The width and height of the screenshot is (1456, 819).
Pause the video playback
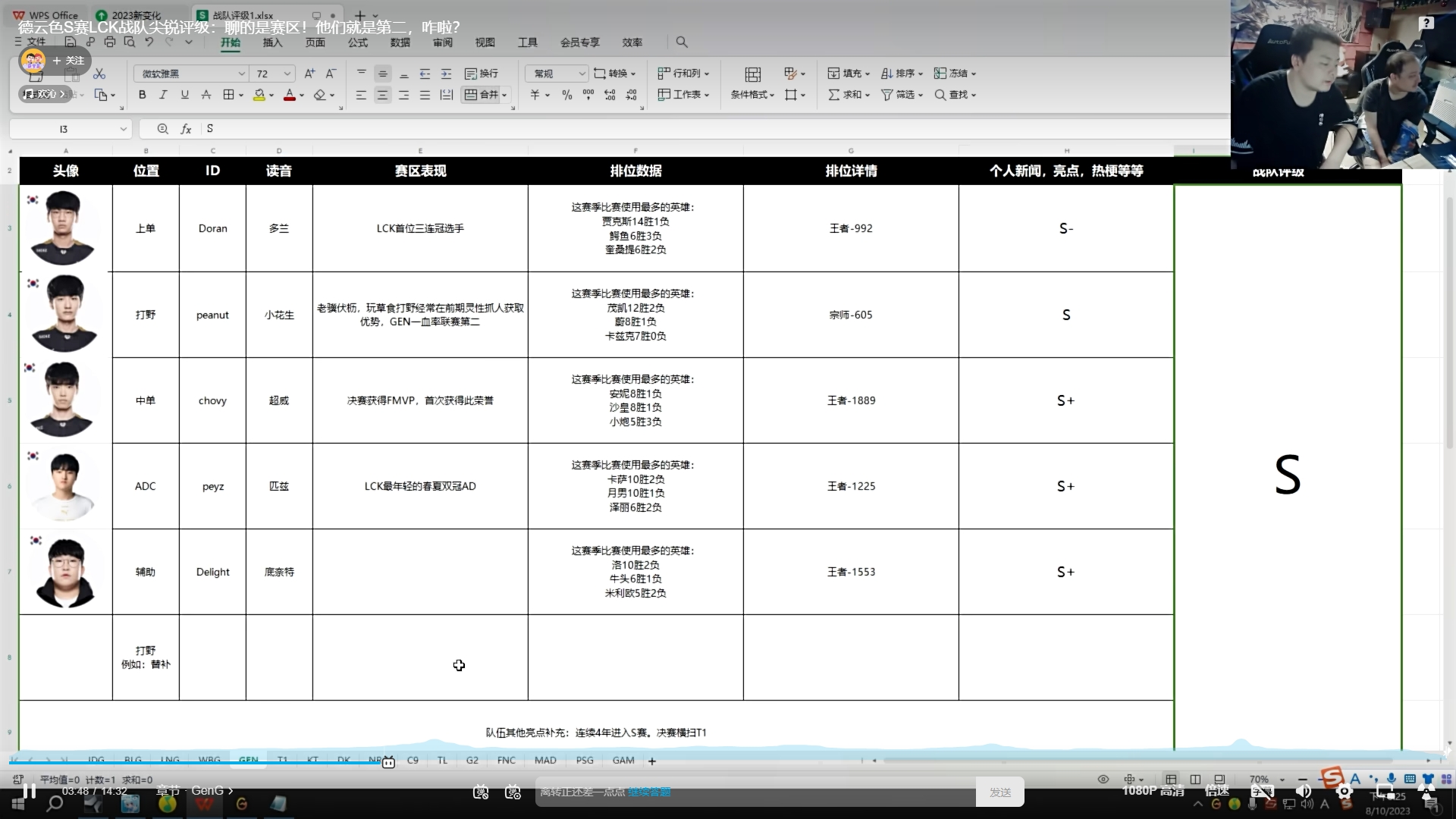pos(29,791)
